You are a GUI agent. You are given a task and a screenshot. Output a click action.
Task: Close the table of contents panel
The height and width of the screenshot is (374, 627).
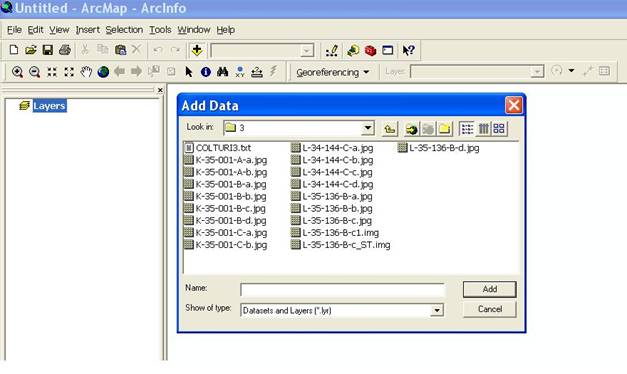click(160, 90)
